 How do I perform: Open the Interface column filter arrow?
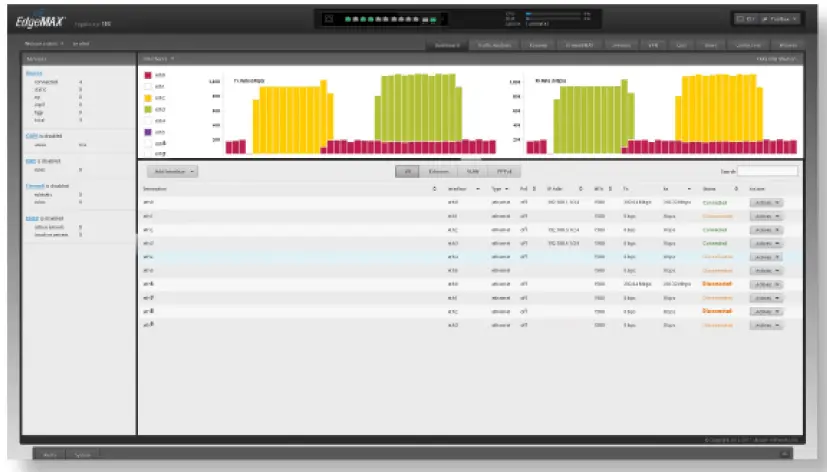pyautogui.click(x=478, y=189)
